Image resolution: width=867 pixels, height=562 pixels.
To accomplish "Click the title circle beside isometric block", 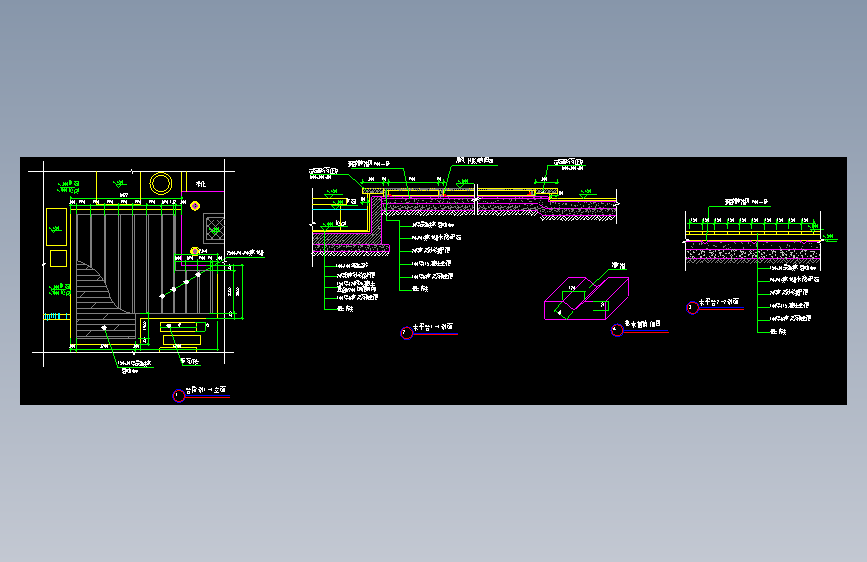I will [x=617, y=330].
